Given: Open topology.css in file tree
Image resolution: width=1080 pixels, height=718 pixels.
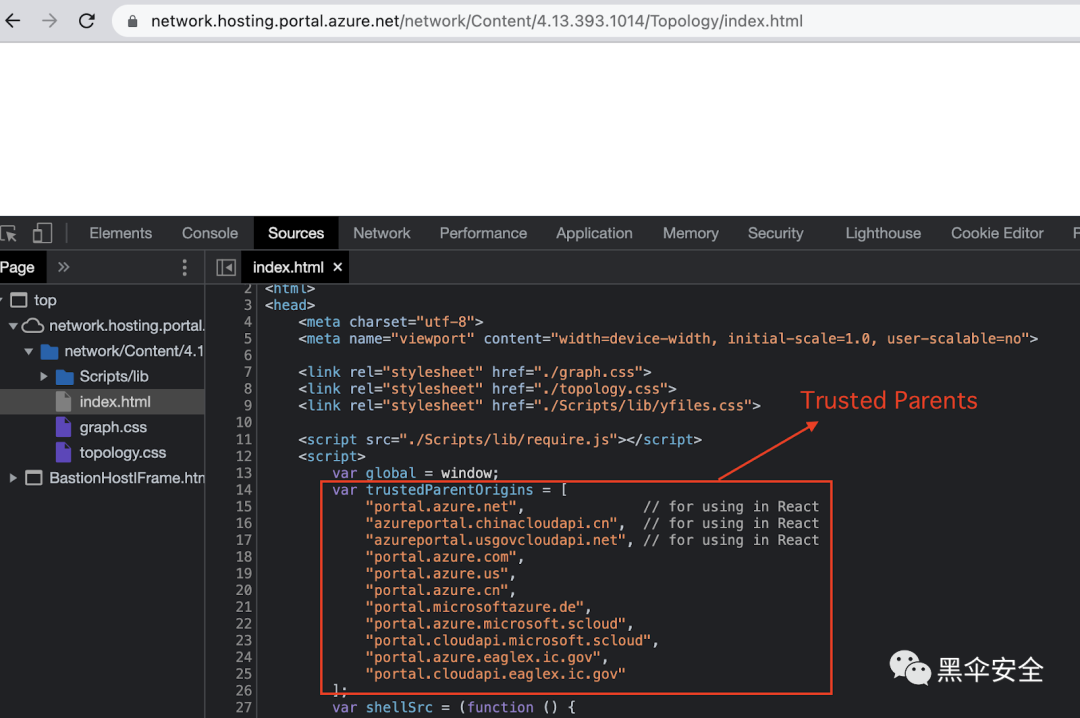Looking at the screenshot, I should coord(123,453).
